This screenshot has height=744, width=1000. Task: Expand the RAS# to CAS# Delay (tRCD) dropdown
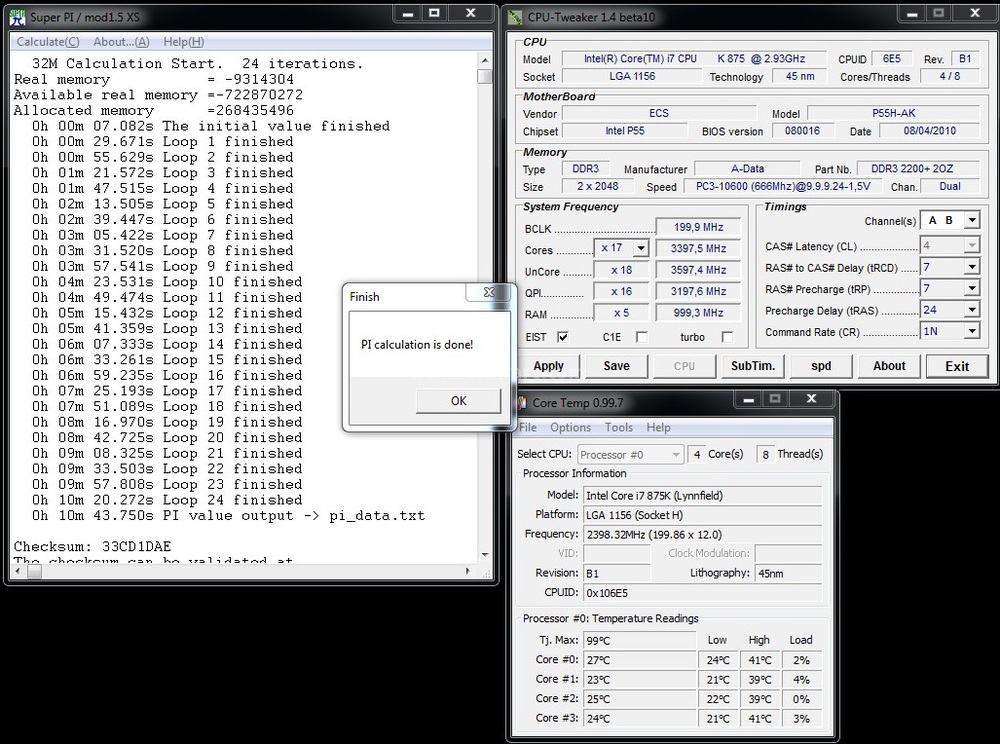(x=971, y=267)
